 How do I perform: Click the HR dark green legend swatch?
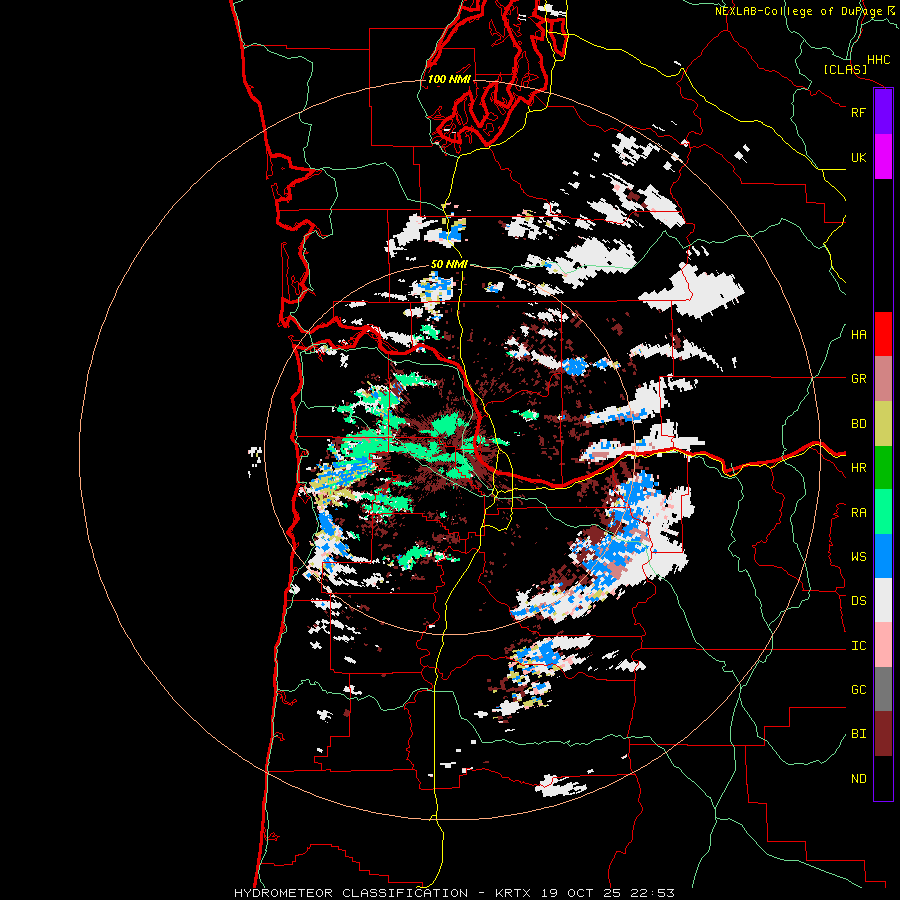[x=883, y=467]
